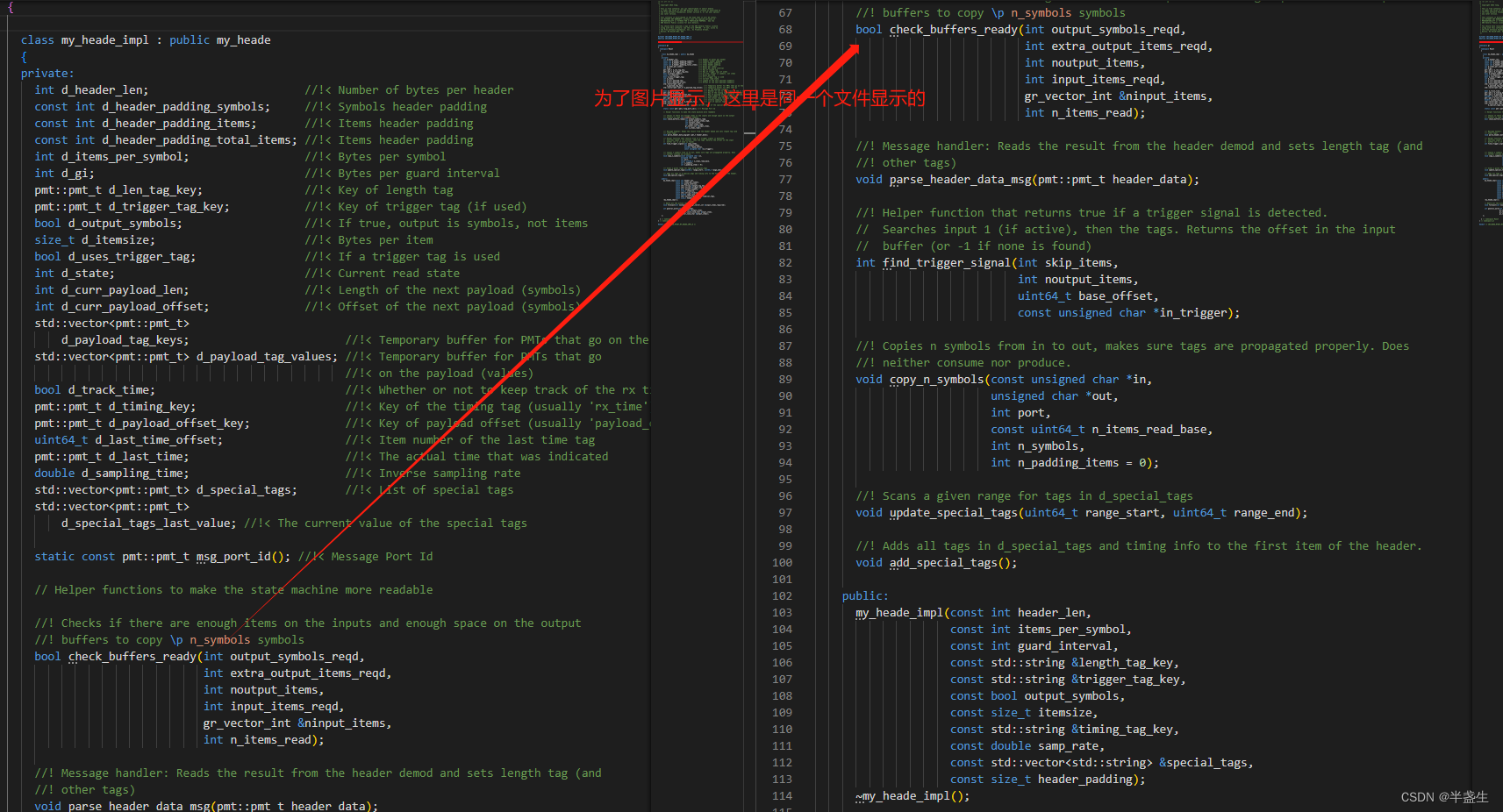Click the 'd_uses_trigger_tag' boolean member
The height and width of the screenshot is (812, 1503).
129,257
